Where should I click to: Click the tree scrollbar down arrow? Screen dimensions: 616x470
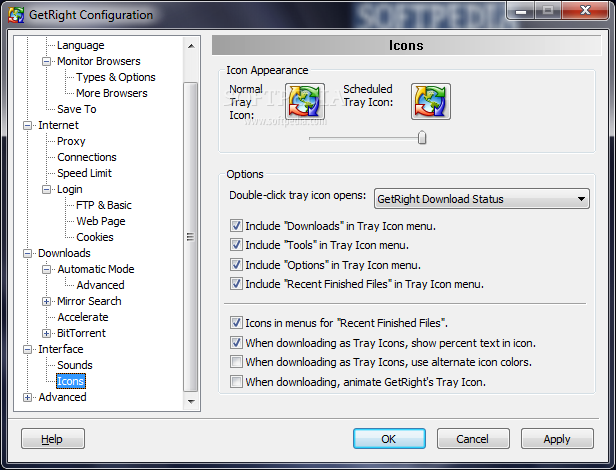point(191,401)
